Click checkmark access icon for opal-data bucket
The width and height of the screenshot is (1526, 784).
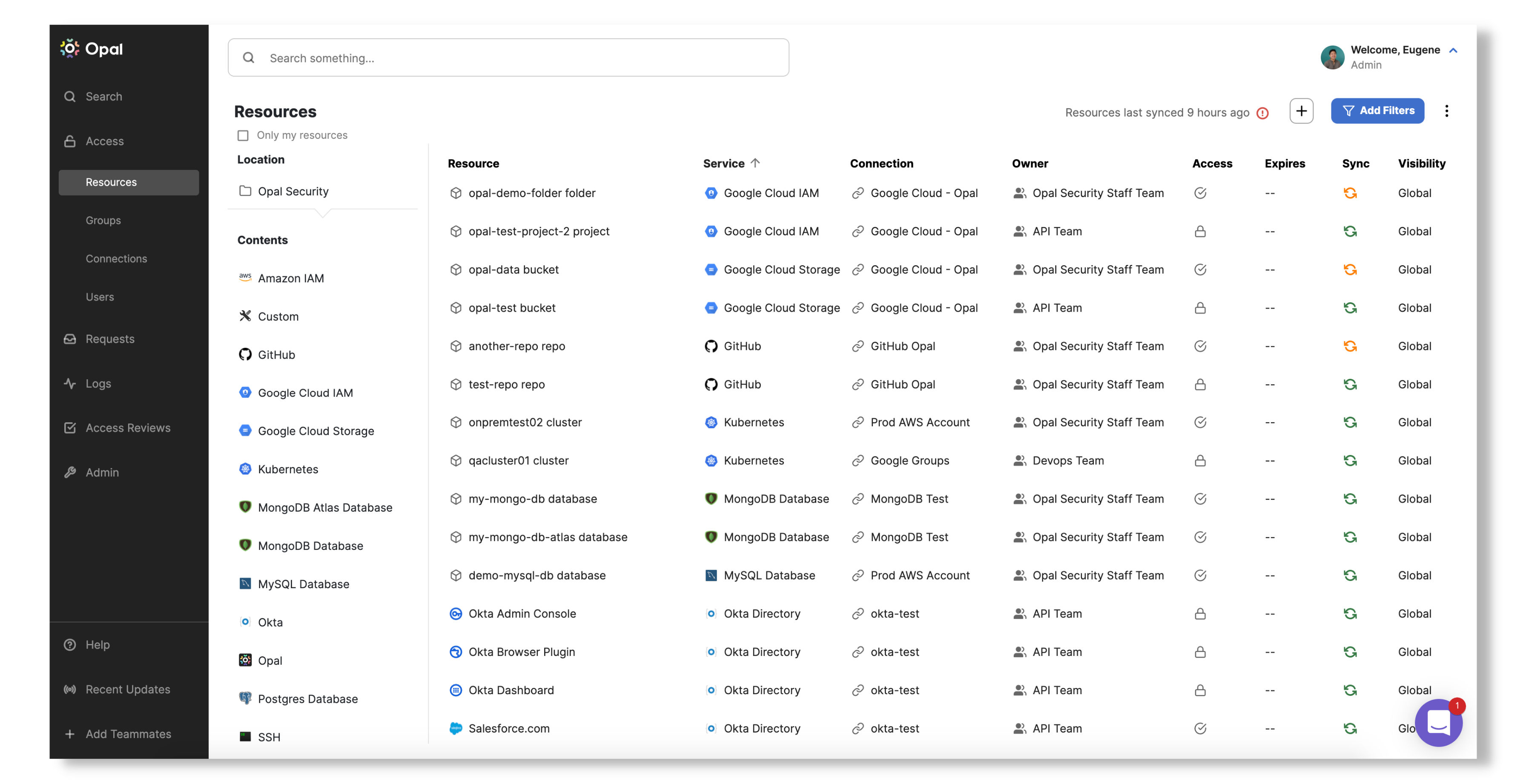[x=1199, y=269]
